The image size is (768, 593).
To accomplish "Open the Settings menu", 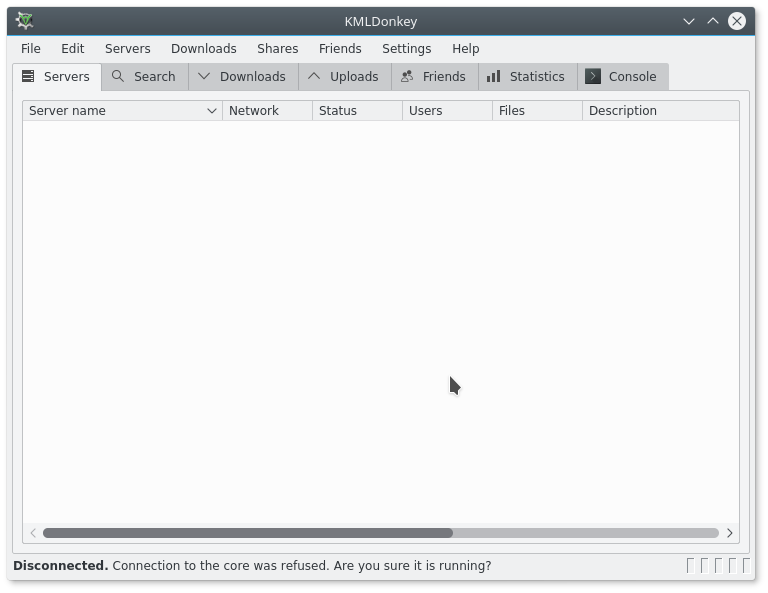I will point(406,48).
